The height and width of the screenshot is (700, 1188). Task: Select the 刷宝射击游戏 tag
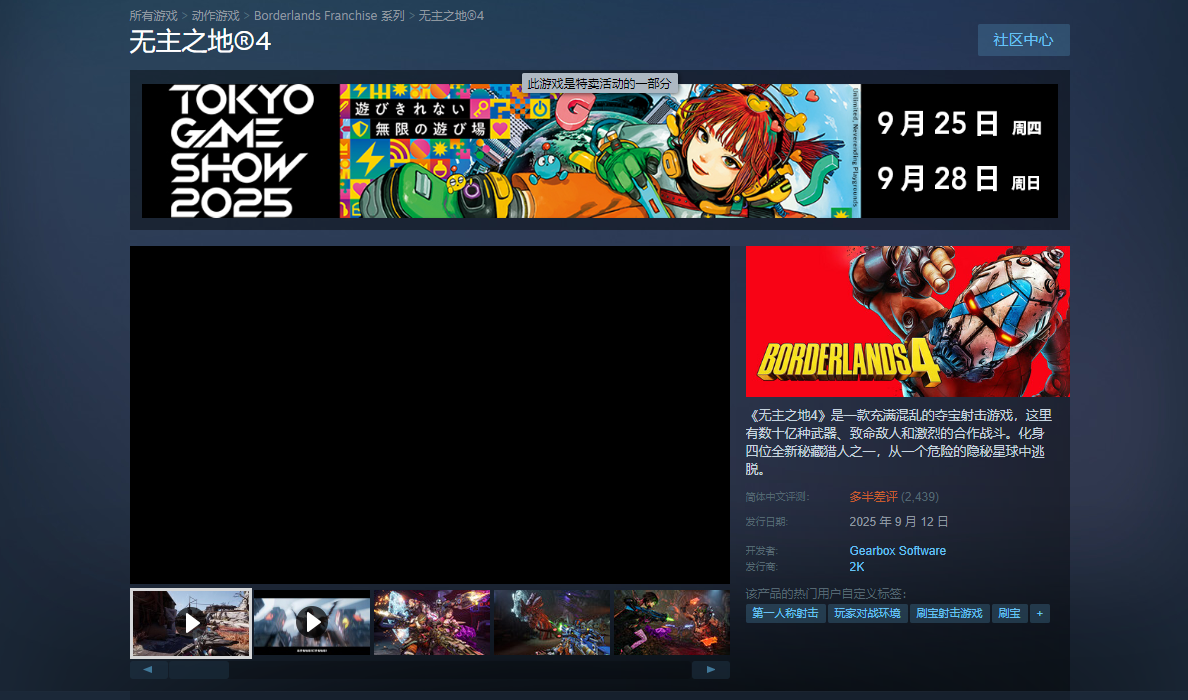[949, 614]
